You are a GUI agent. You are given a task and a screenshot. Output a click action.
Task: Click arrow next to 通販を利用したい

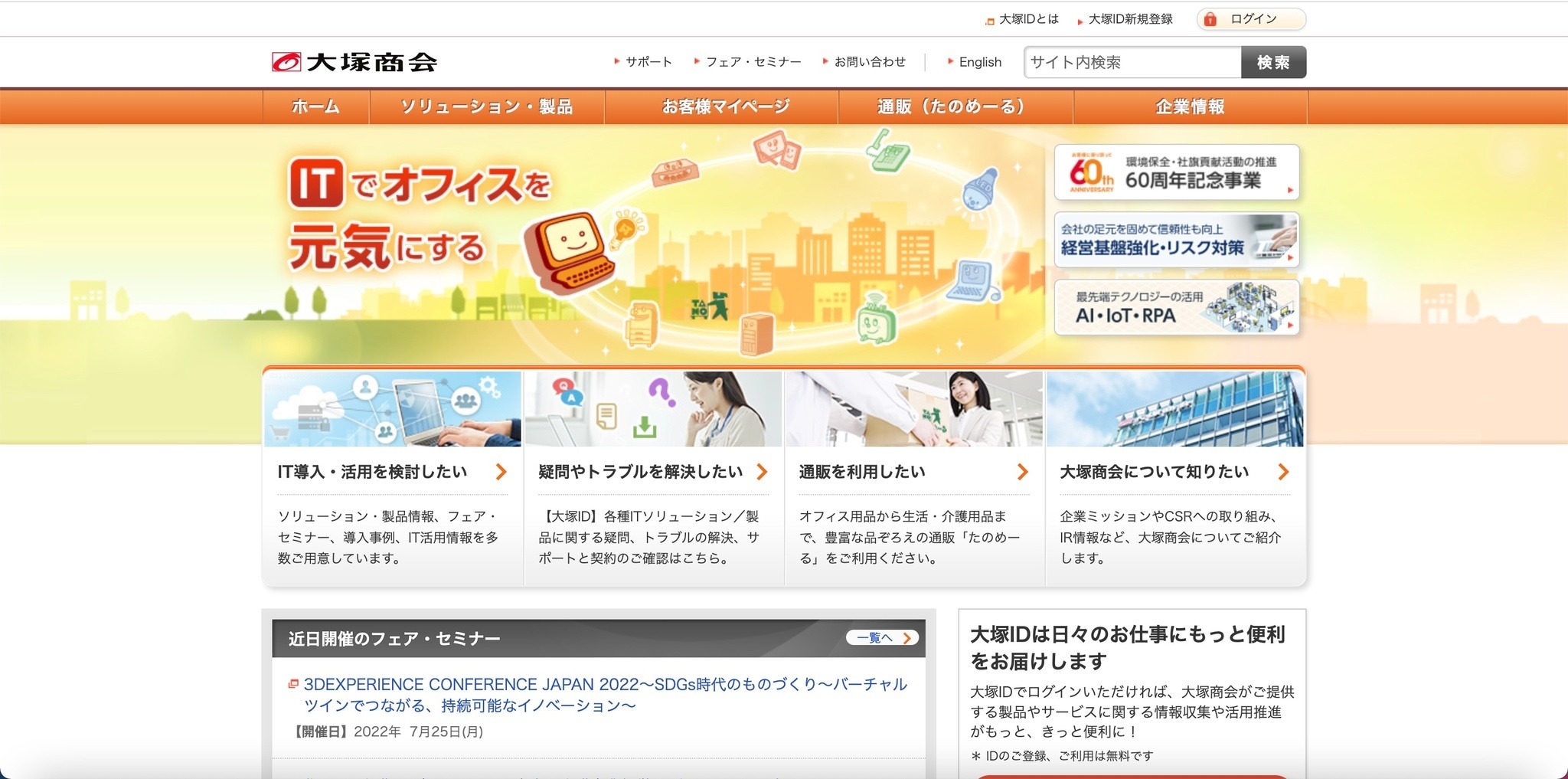[1023, 472]
